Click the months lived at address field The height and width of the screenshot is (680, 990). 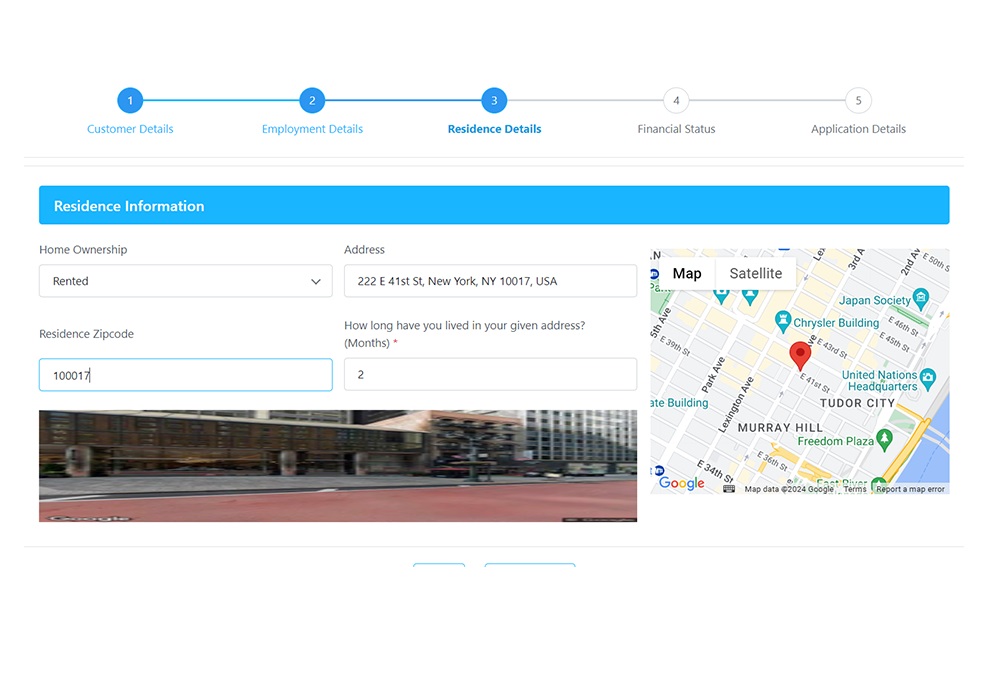point(490,374)
